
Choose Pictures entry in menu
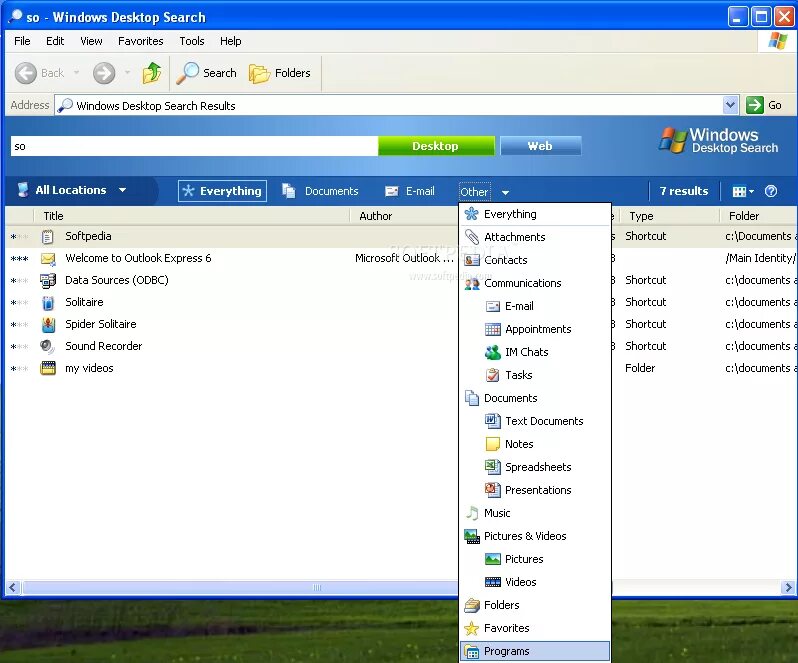[535, 559]
